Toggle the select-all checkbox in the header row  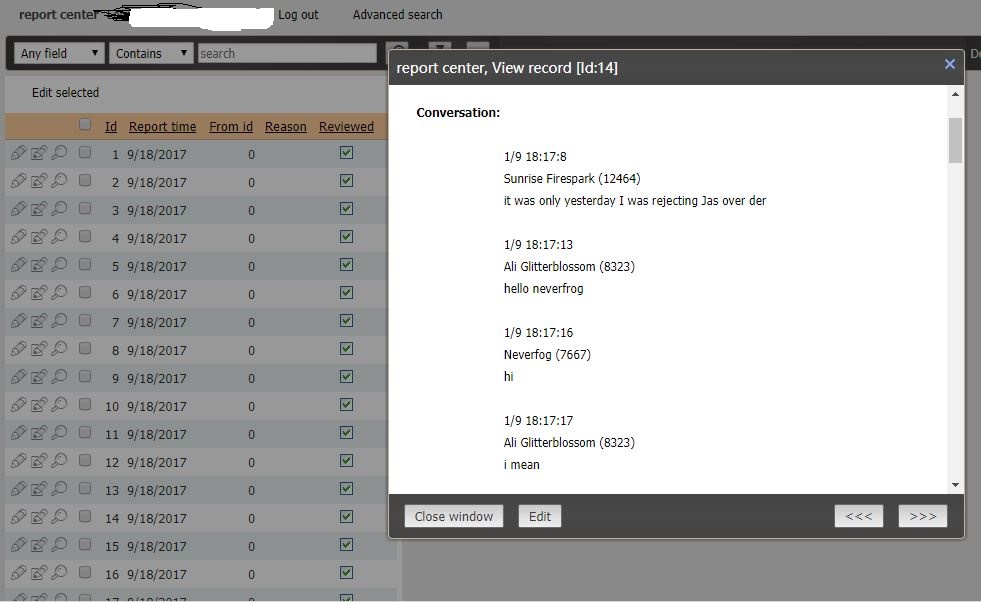pyautogui.click(x=86, y=126)
